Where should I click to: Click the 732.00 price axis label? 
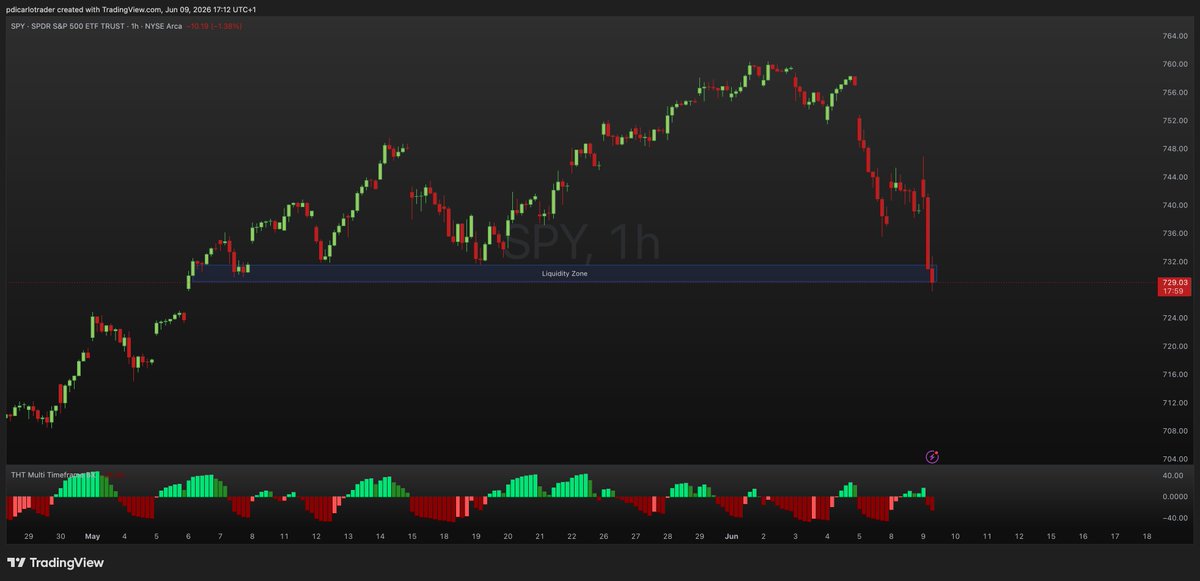click(1174, 261)
